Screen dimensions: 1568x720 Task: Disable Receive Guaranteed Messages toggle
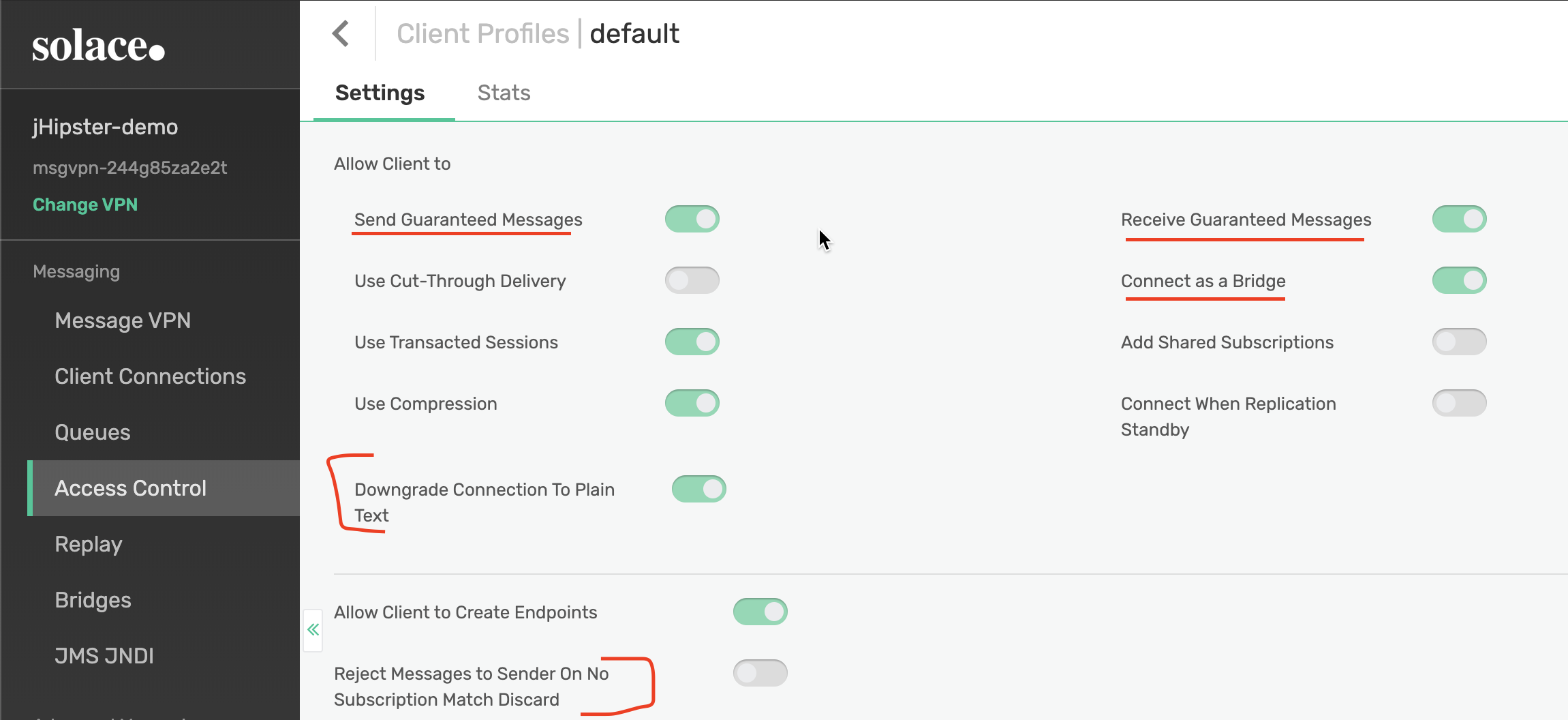tap(1459, 219)
